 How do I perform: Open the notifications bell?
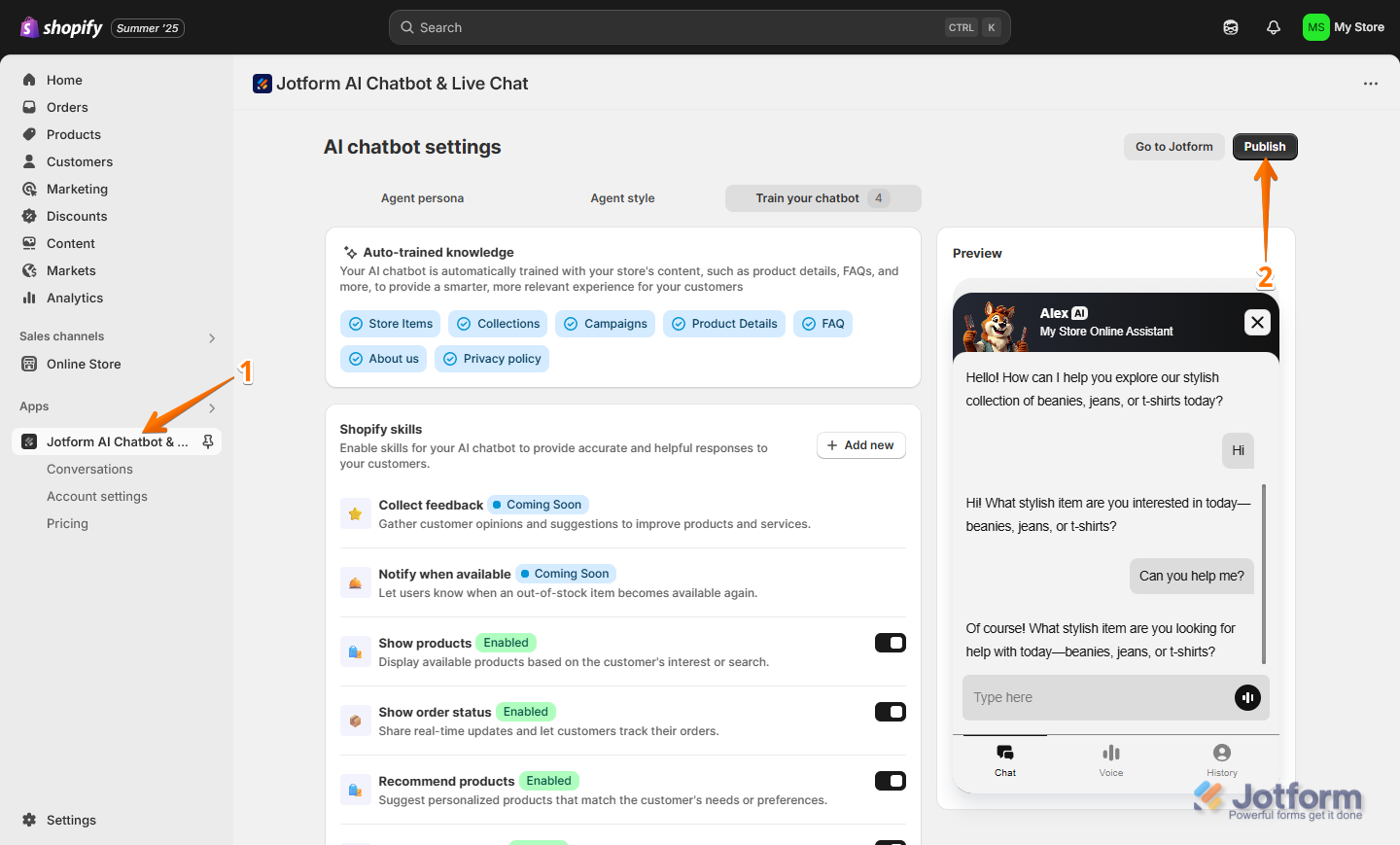click(1274, 27)
